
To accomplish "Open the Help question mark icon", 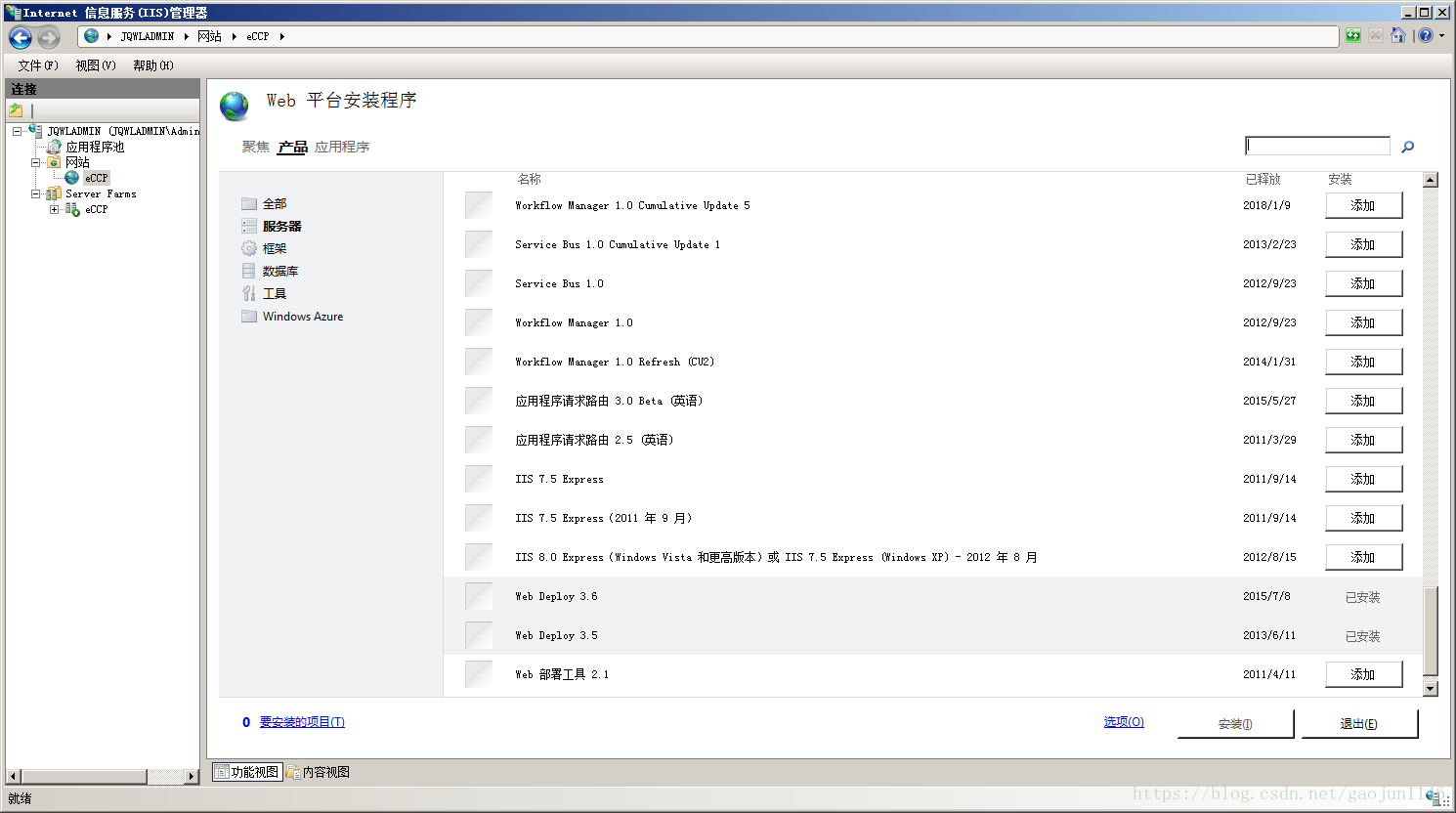I will (x=1426, y=36).
